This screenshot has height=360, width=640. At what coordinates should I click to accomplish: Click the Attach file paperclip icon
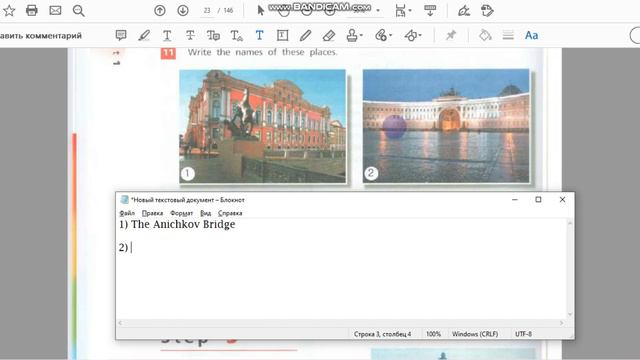(x=380, y=36)
